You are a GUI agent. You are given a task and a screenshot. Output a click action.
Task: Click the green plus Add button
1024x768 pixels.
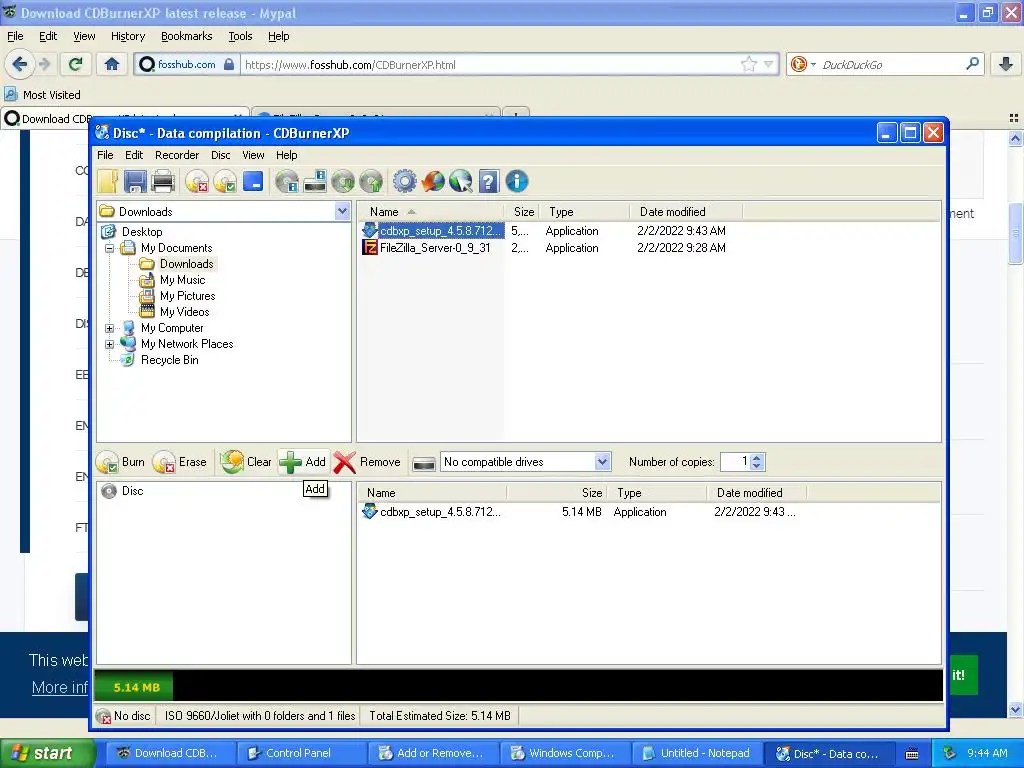click(303, 462)
